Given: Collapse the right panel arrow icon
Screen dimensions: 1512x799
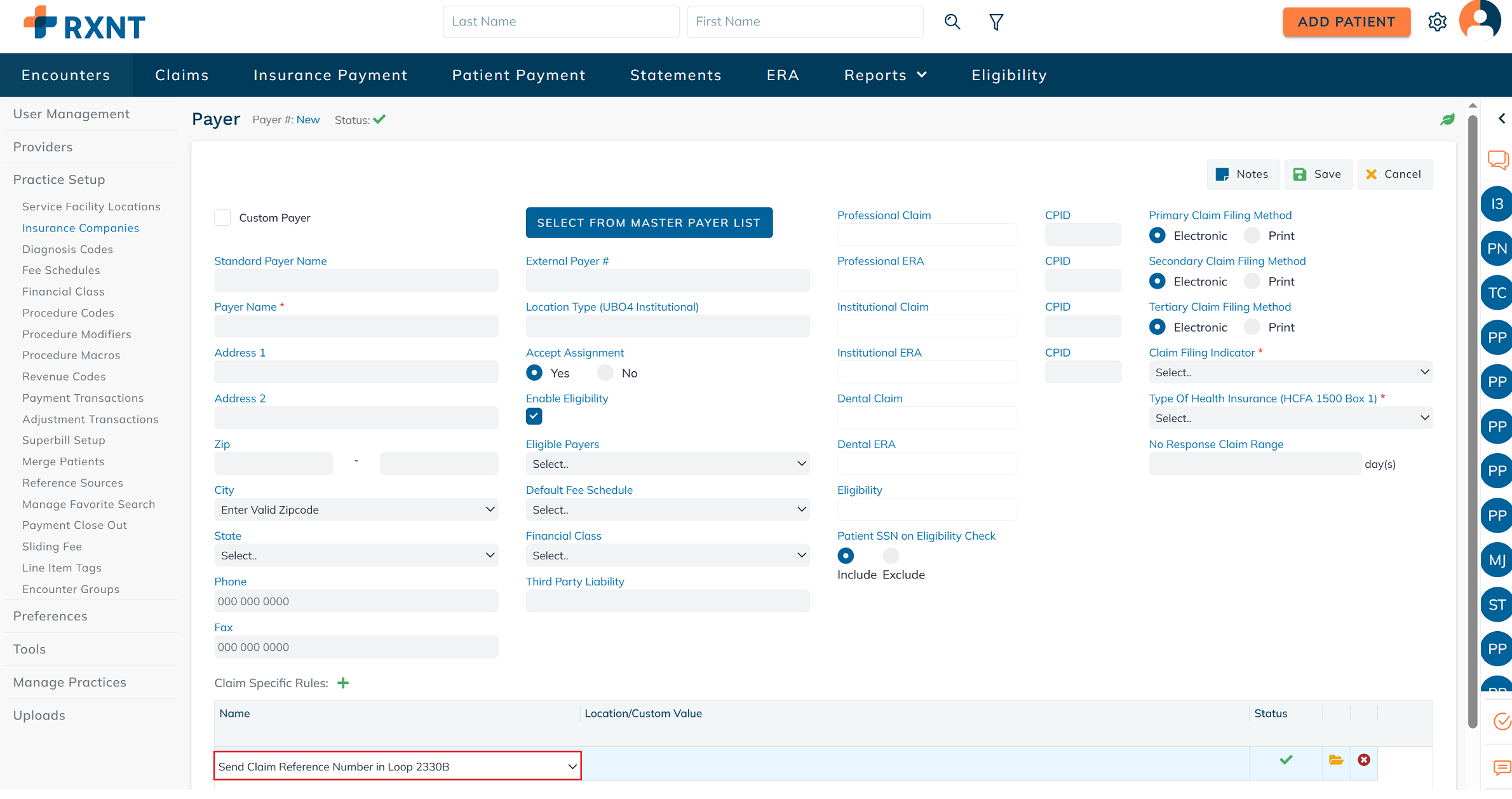Looking at the screenshot, I should pyautogui.click(x=1502, y=119).
